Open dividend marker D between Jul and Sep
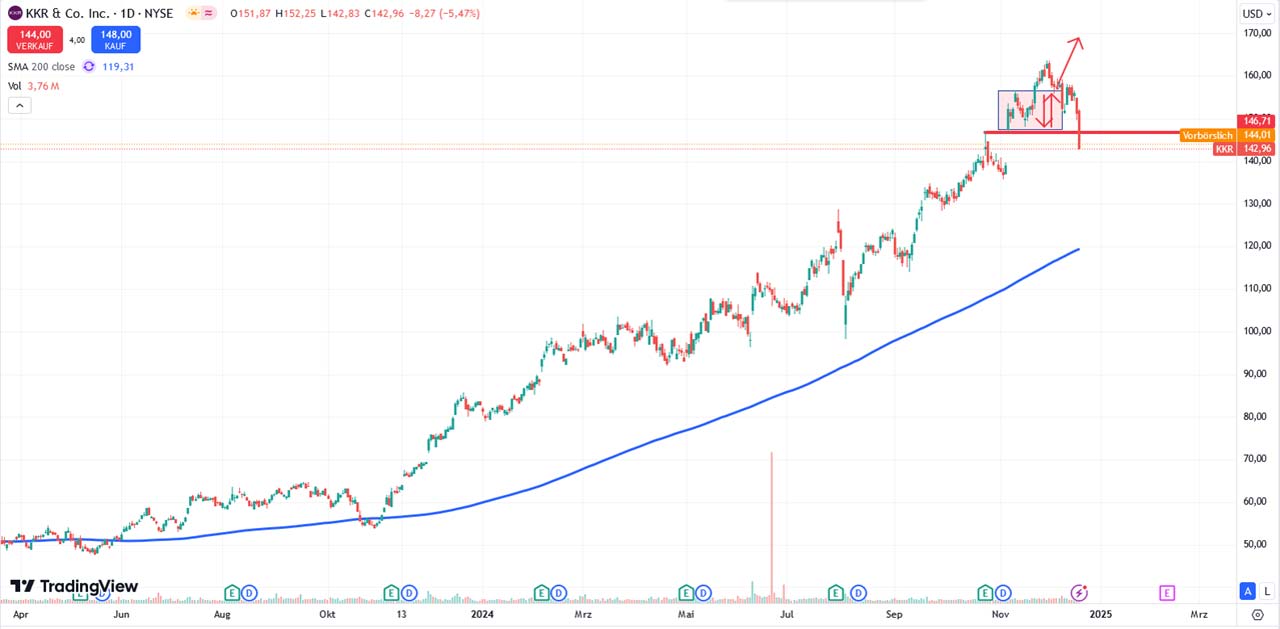Viewport: 1280px width, 629px height. (857, 592)
